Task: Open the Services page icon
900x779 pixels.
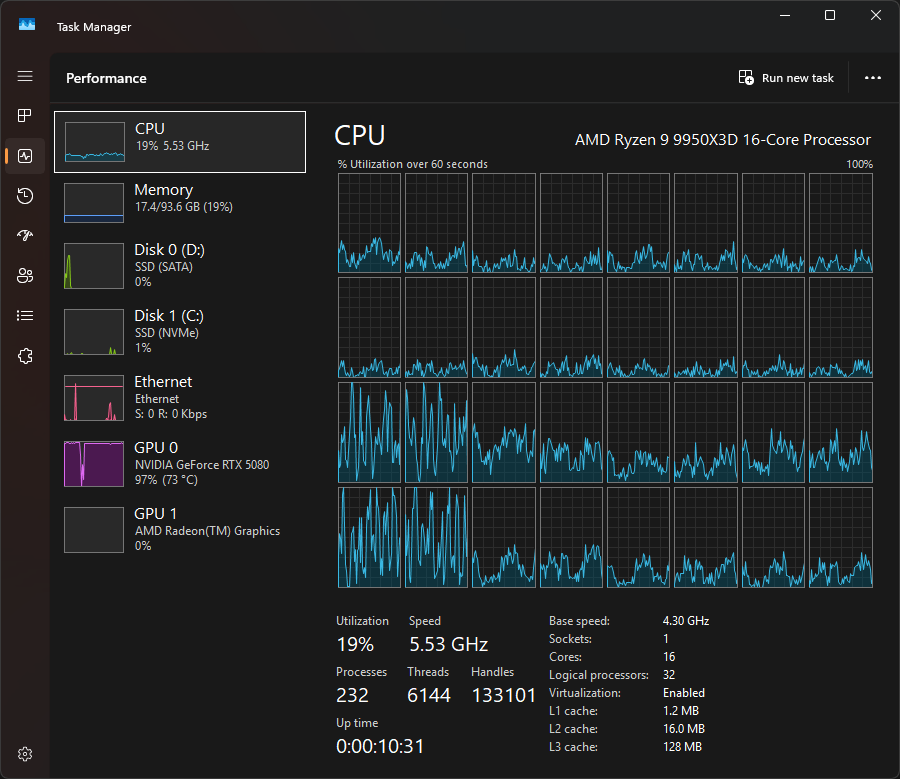Action: 25,356
